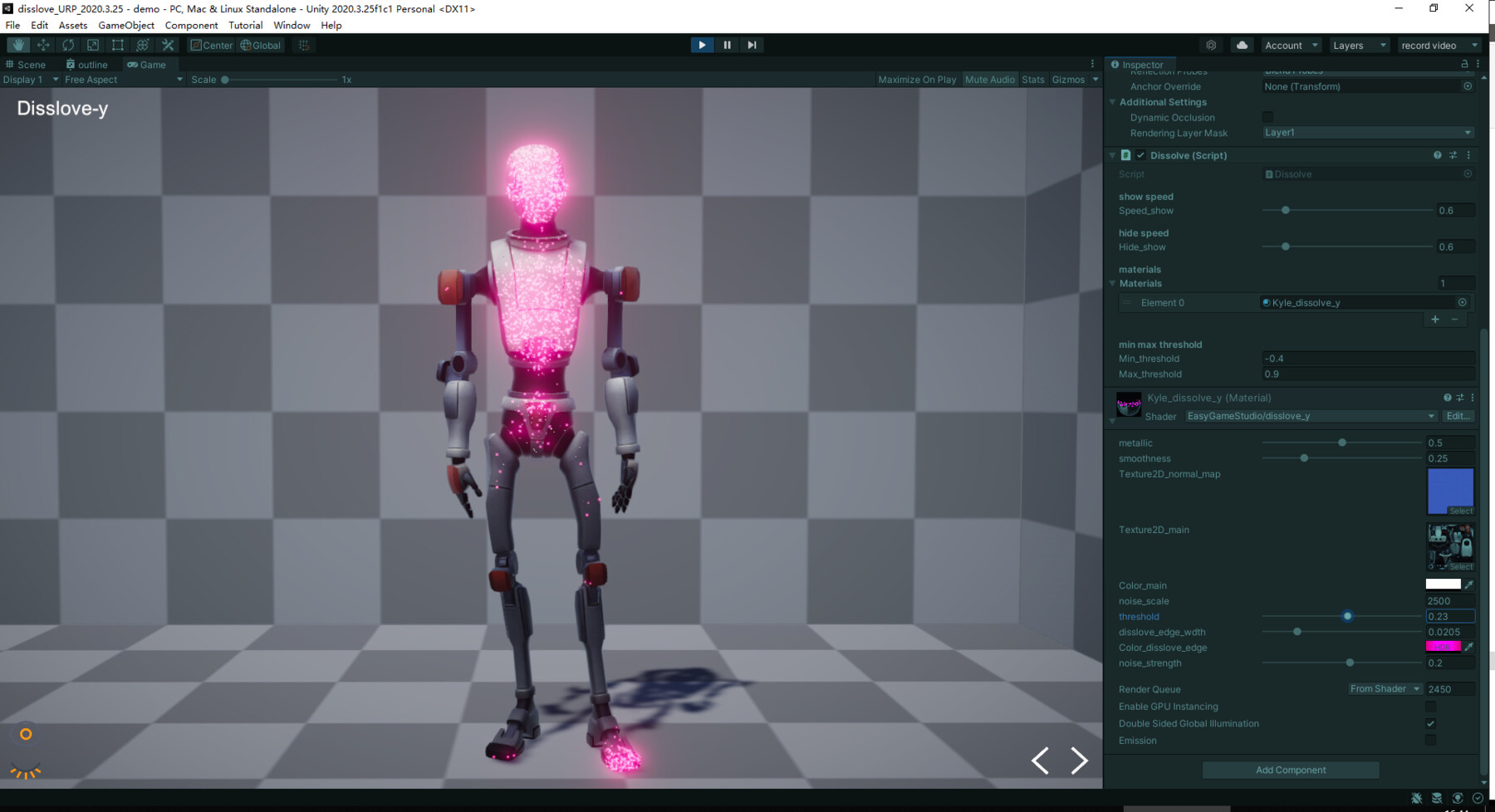Open the Account dropdown
Image resolution: width=1495 pixels, height=812 pixels.
(1292, 45)
